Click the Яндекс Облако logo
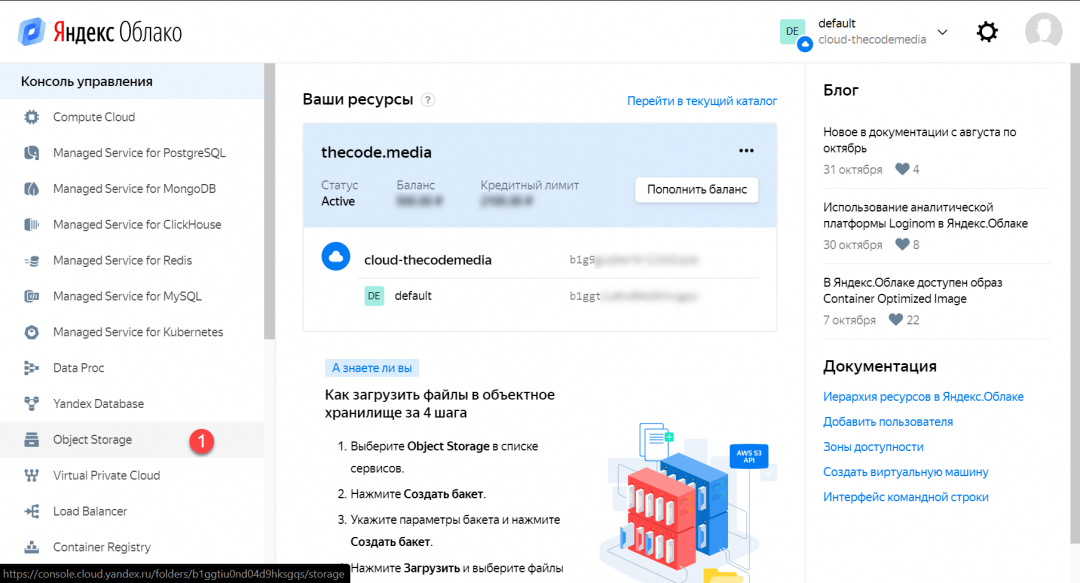The height and width of the screenshot is (583, 1080). 100,32
